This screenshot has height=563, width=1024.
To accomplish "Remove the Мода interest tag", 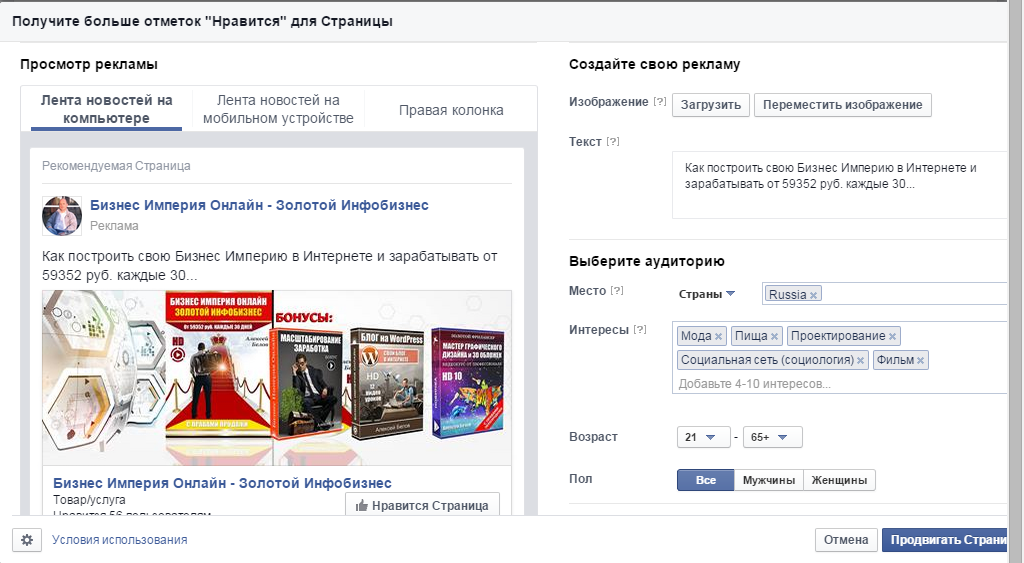I will point(718,336).
